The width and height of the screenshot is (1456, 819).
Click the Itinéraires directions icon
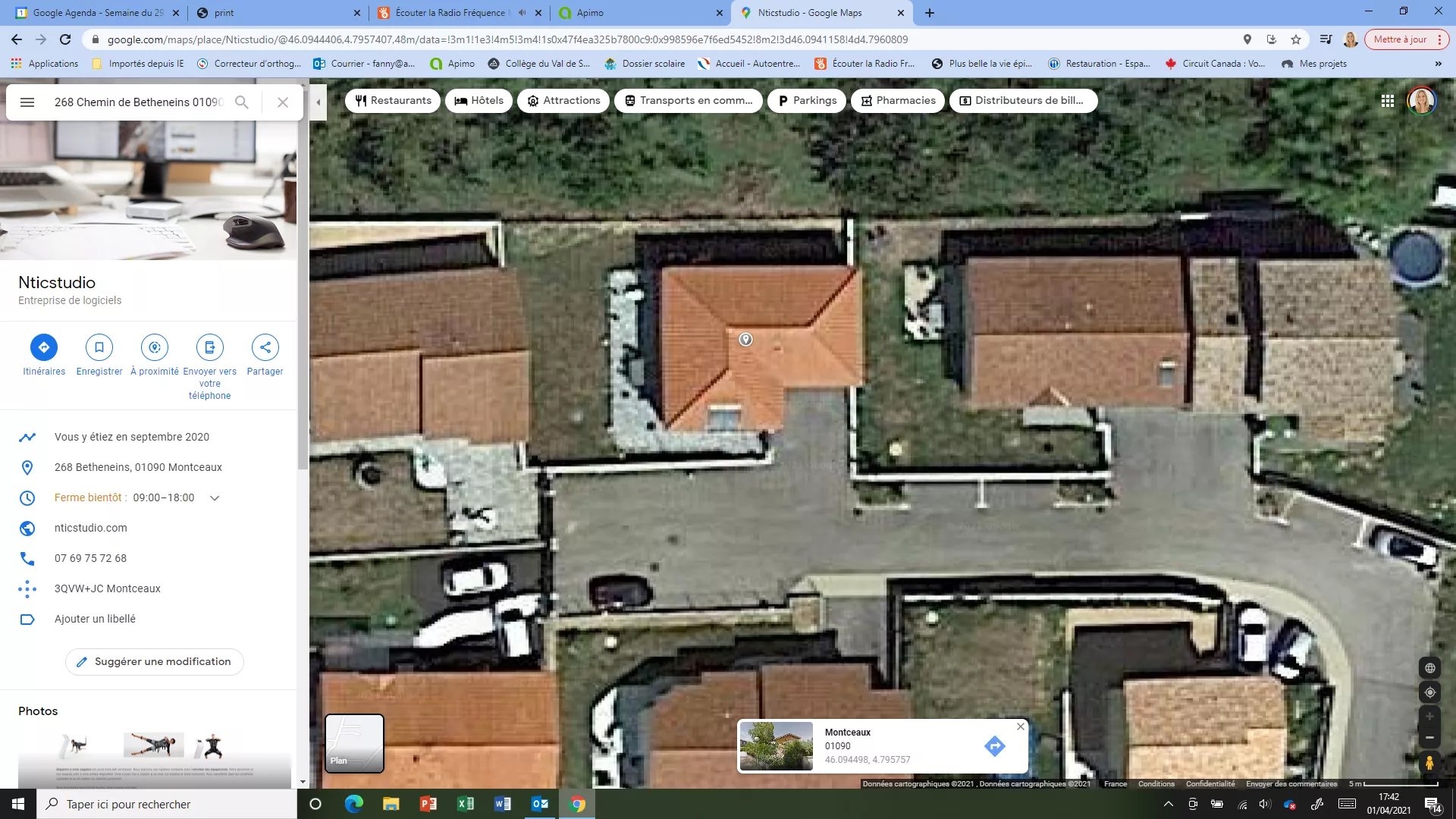(44, 347)
